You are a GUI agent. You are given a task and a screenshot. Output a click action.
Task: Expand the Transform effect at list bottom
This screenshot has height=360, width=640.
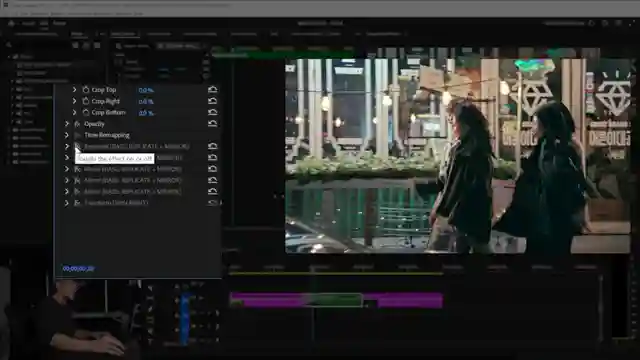click(x=67, y=202)
